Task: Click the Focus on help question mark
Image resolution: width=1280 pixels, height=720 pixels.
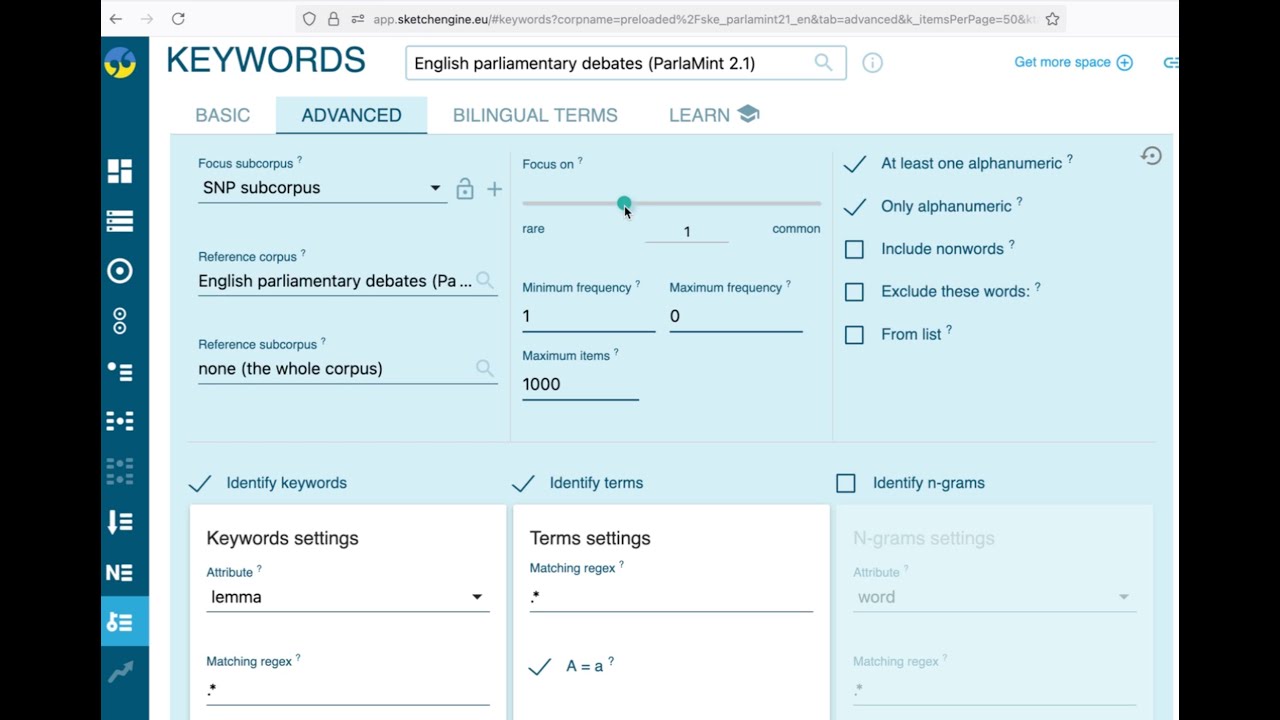Action: tap(580, 161)
